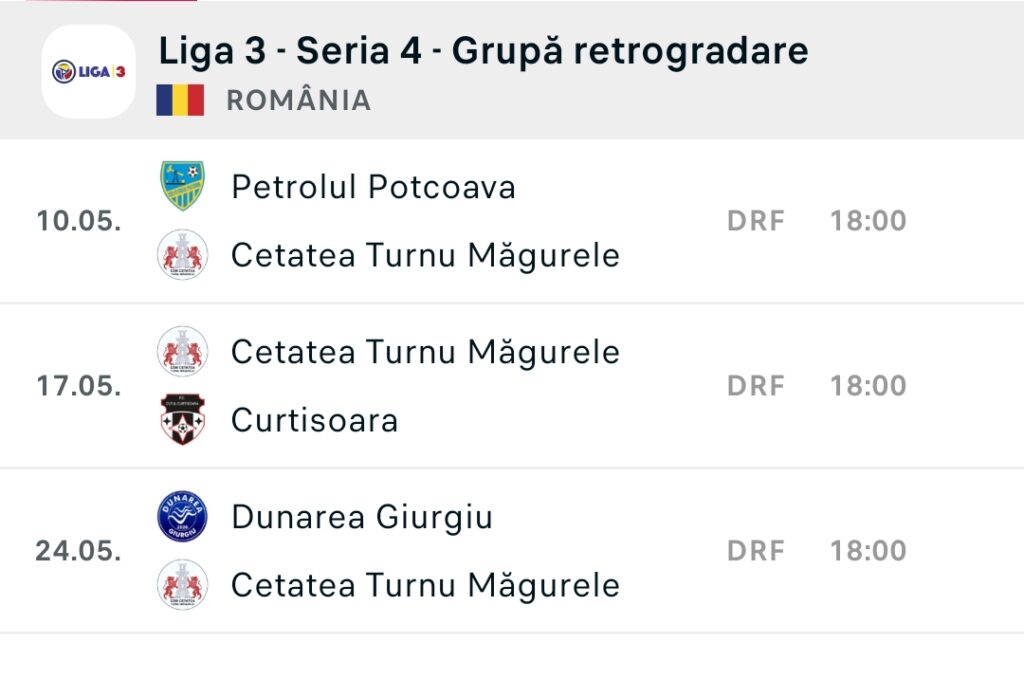Open the 10.05 match date

[x=78, y=221]
